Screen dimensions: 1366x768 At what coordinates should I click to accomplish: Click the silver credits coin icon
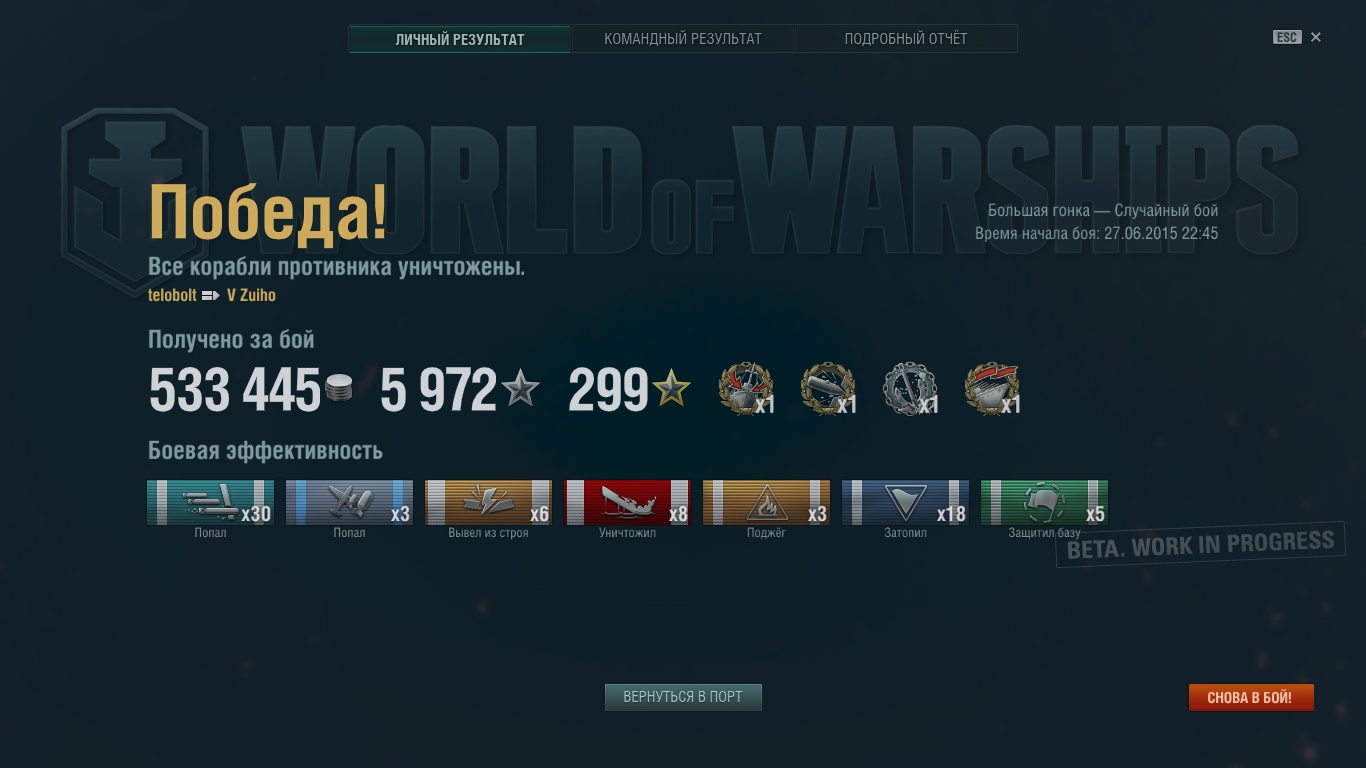point(340,388)
